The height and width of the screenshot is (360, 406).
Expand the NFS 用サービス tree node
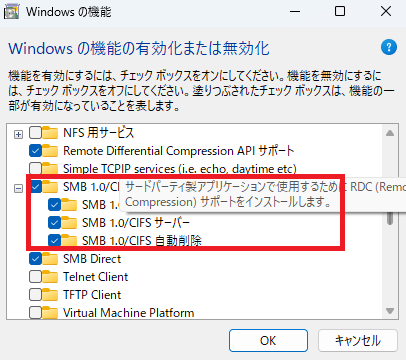coord(18,134)
